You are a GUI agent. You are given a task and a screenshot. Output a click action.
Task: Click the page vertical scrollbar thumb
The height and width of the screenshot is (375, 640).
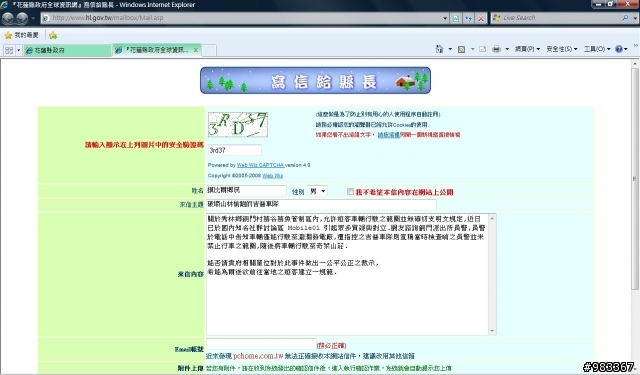click(635, 179)
